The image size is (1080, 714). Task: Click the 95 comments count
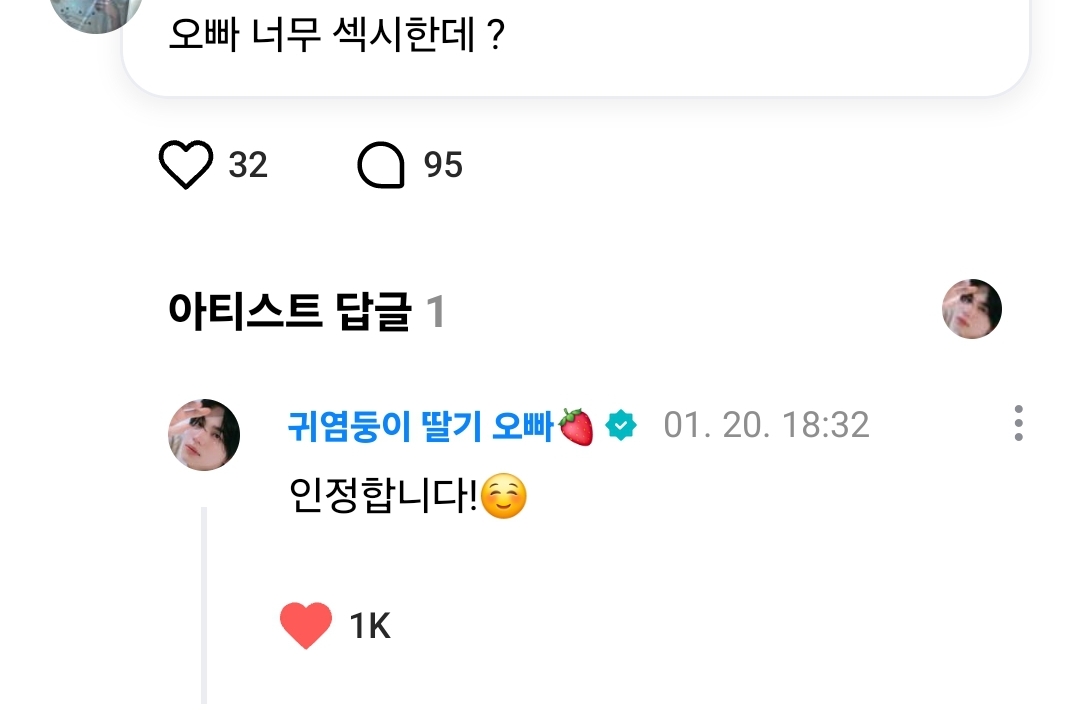[443, 165]
